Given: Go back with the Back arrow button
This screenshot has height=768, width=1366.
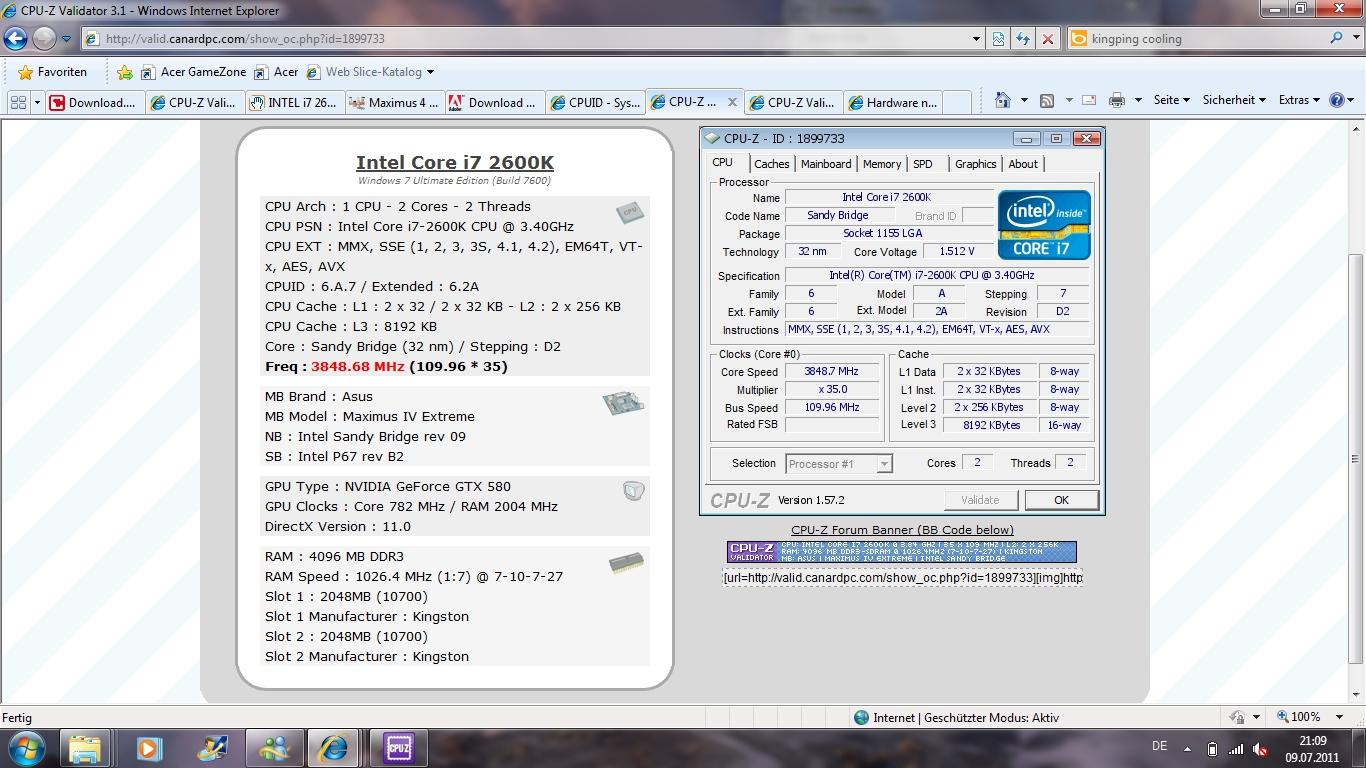Looking at the screenshot, I should [15, 39].
